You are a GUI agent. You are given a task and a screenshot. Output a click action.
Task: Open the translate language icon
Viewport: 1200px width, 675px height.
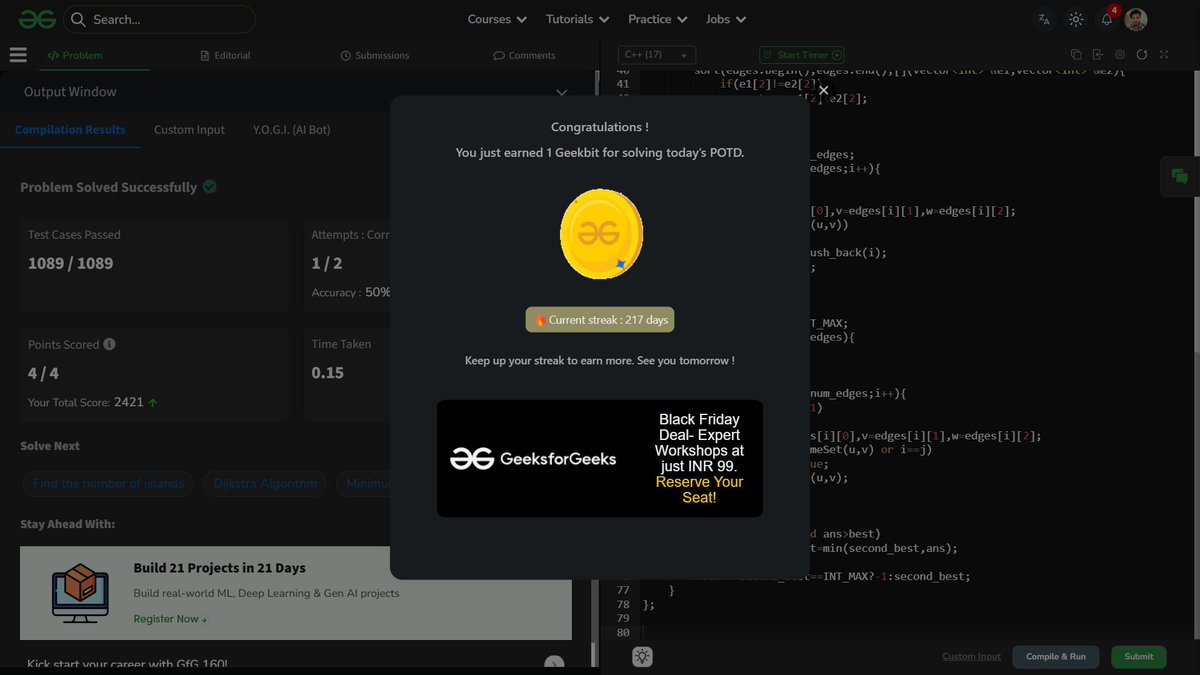coord(1044,19)
